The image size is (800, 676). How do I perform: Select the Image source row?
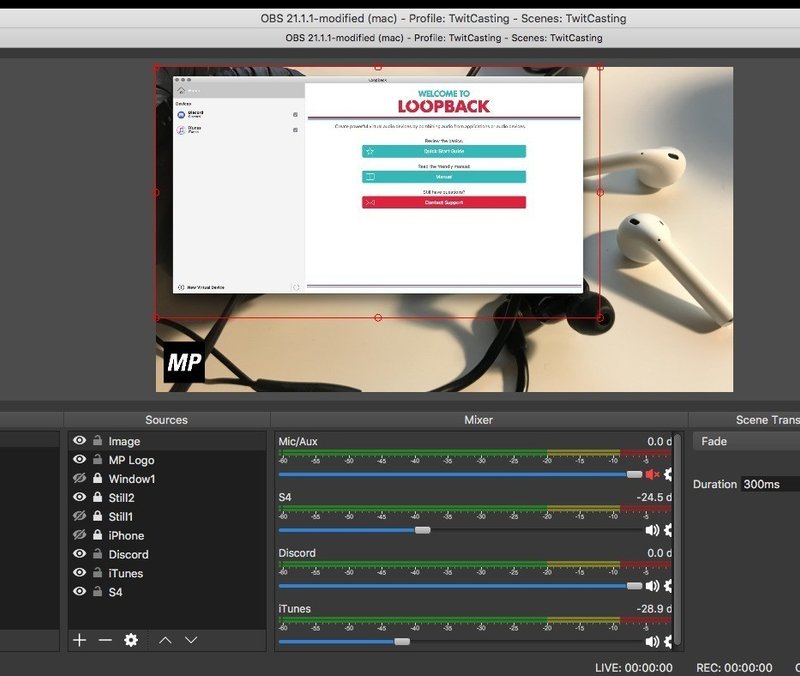click(167, 441)
